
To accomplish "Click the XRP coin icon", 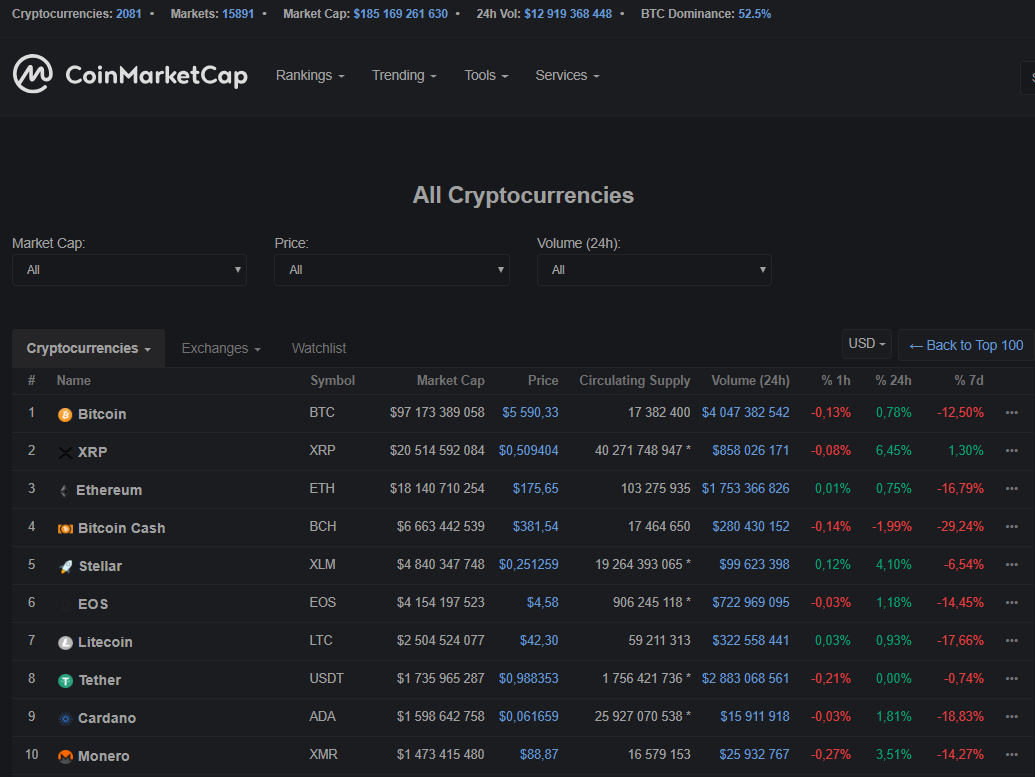I will pyautogui.click(x=66, y=452).
